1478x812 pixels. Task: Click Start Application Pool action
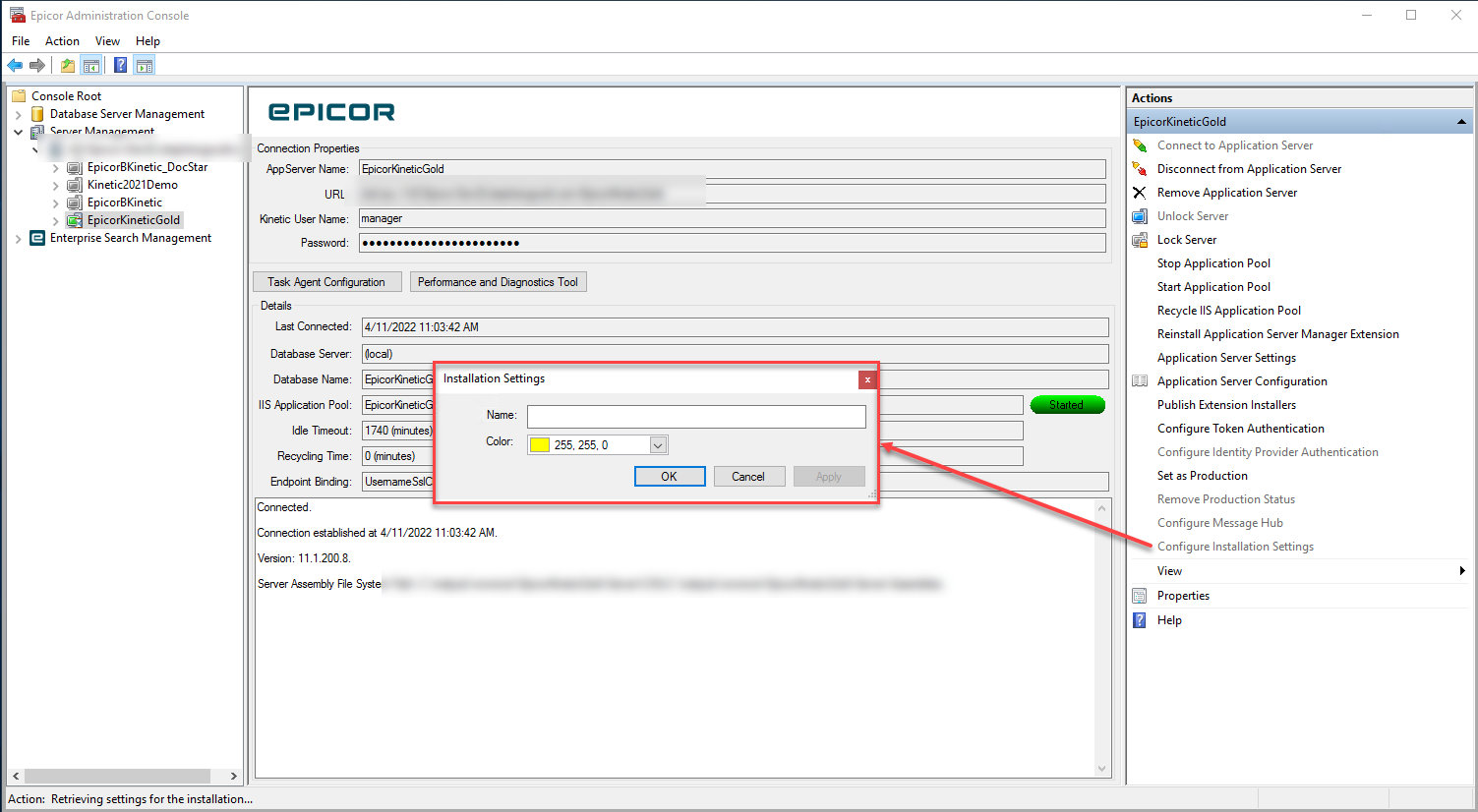pos(1213,287)
